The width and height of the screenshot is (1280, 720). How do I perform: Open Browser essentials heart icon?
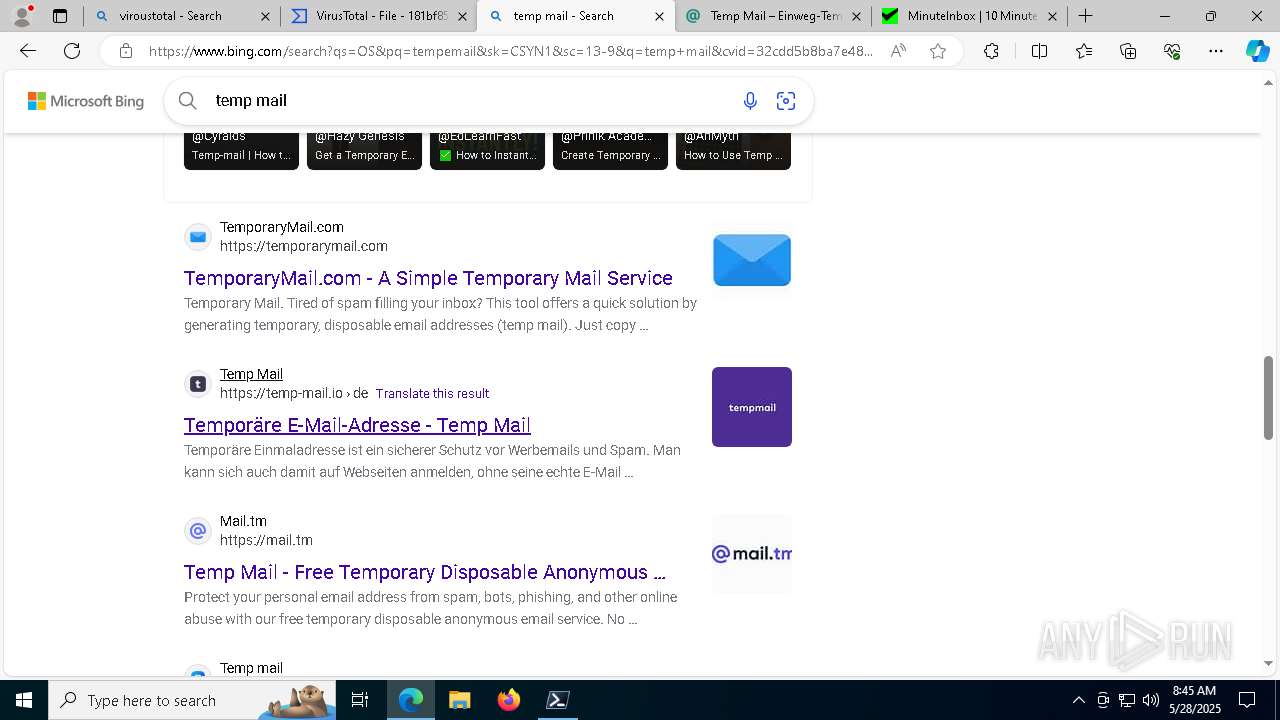(1172, 51)
